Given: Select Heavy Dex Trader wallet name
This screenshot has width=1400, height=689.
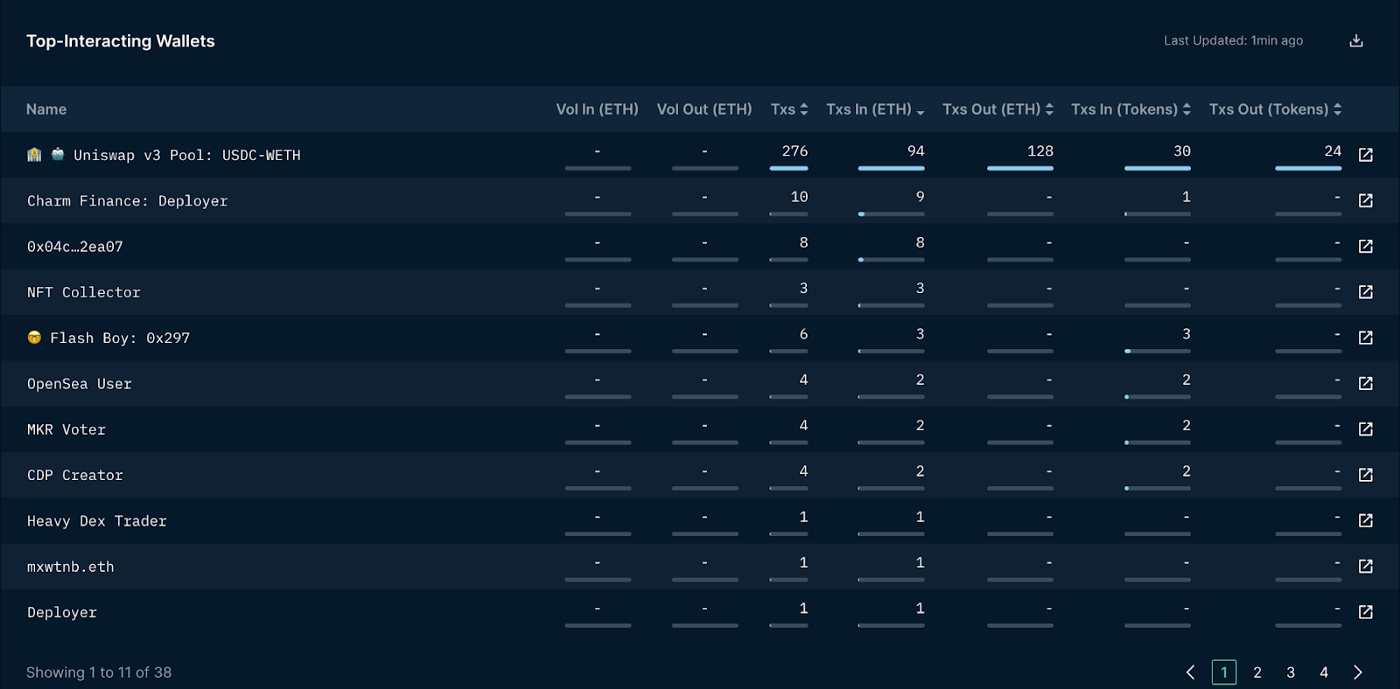Looking at the screenshot, I should click(x=97, y=521).
